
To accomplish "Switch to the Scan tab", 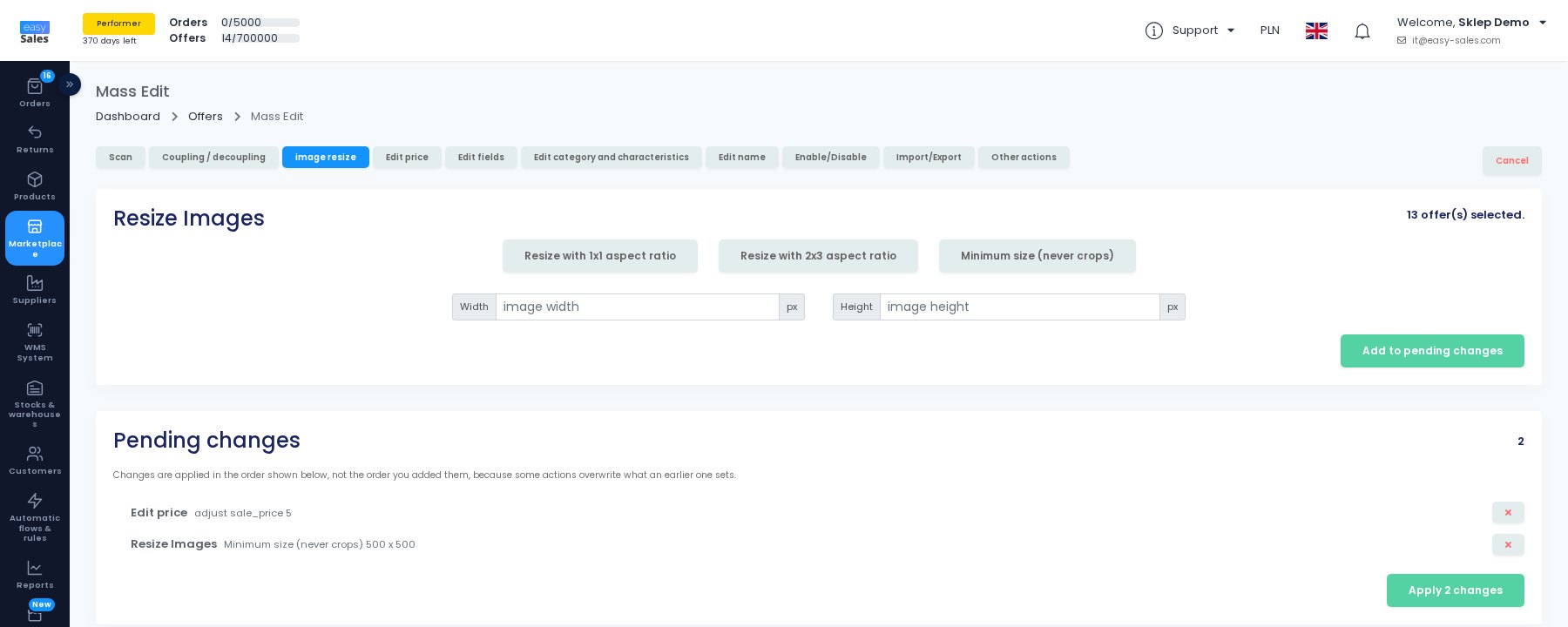I will (x=120, y=158).
